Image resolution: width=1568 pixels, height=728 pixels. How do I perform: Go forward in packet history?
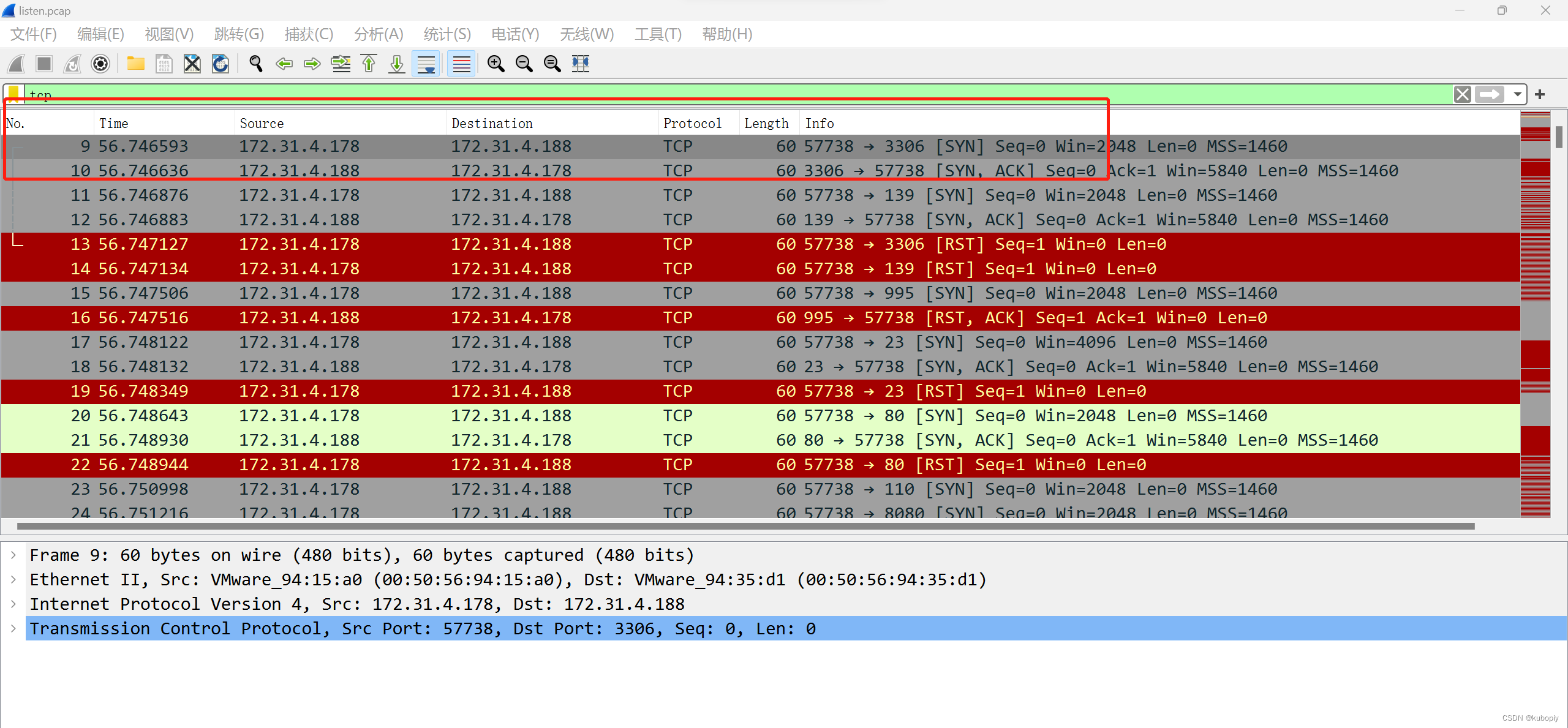(312, 64)
